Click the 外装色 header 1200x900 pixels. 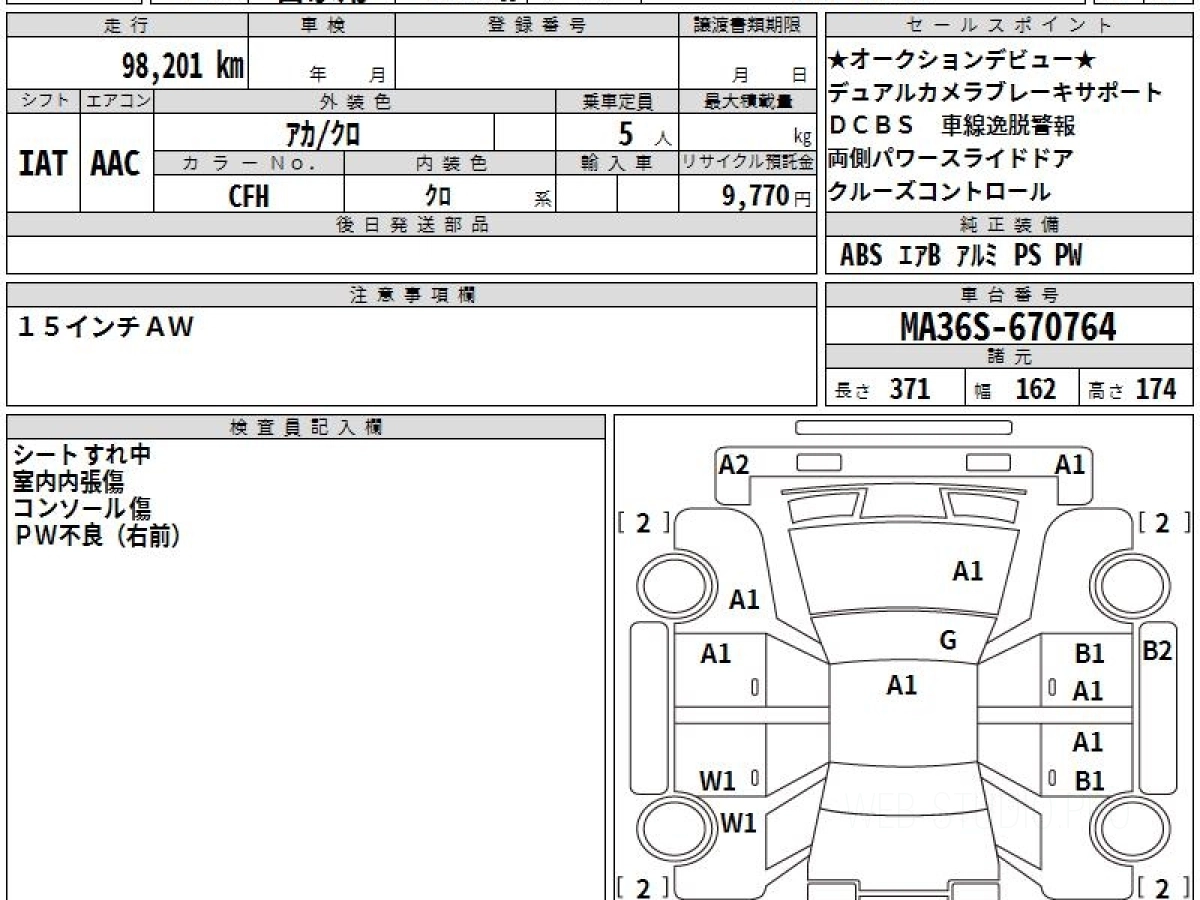355,101
